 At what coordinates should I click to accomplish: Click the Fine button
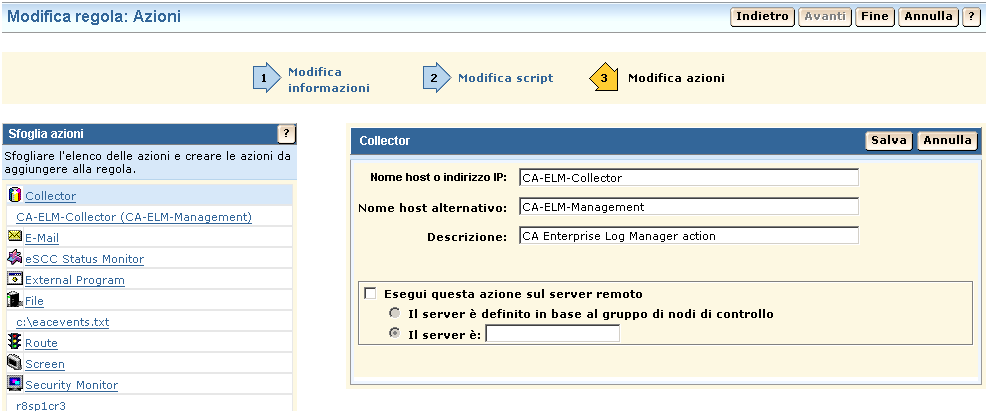click(x=875, y=17)
